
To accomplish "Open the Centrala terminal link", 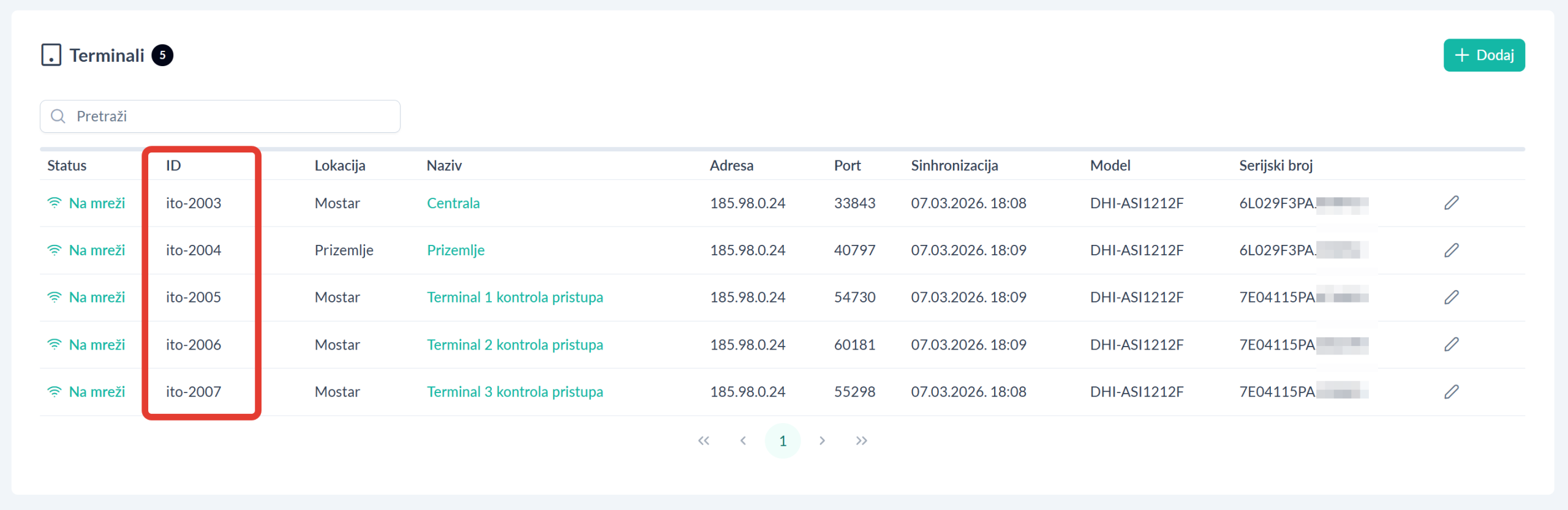I will coord(453,203).
